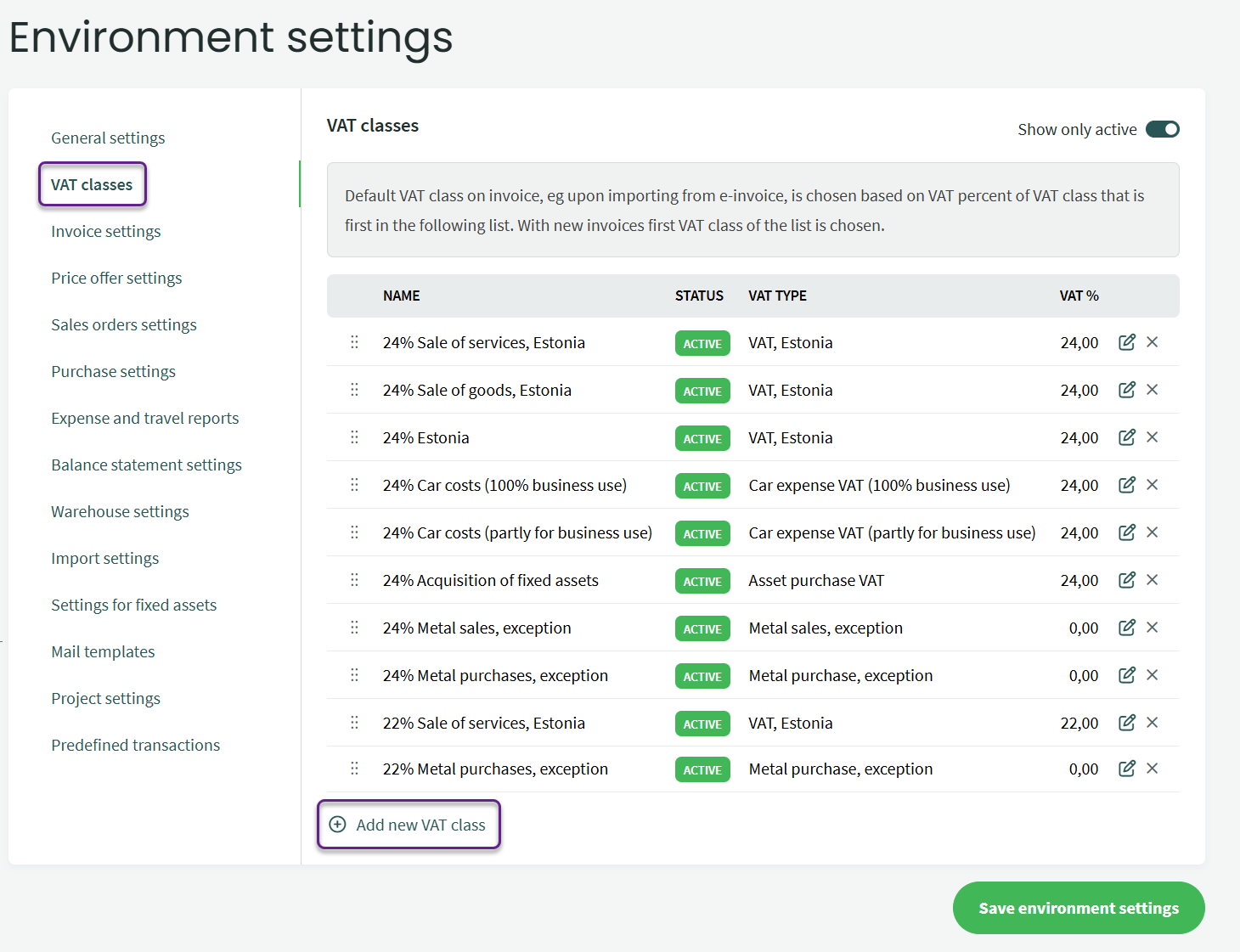Open Predefined transactions settings

coord(135,745)
